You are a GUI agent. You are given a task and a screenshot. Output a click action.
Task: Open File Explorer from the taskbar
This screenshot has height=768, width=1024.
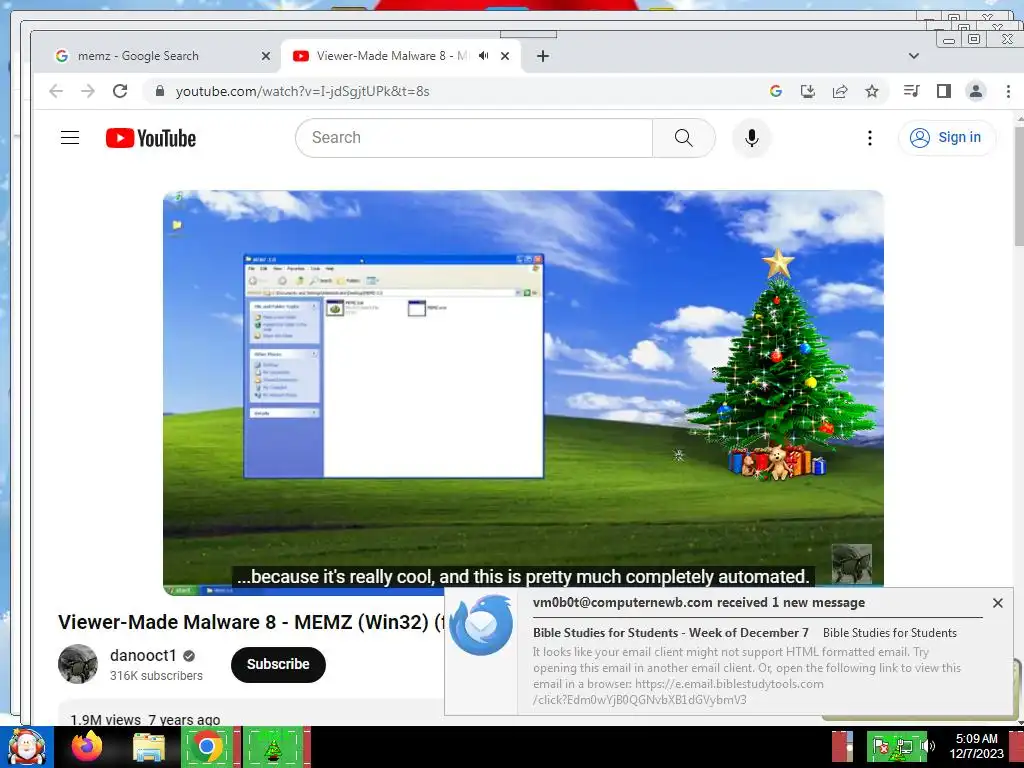tap(149, 747)
